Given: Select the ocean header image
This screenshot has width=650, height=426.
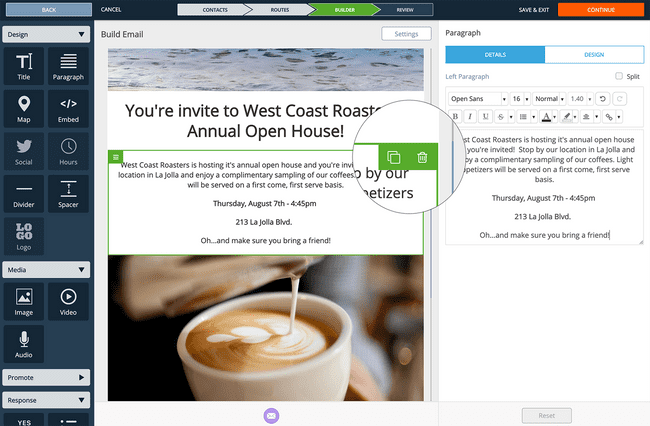Looking at the screenshot, I should click(x=266, y=70).
